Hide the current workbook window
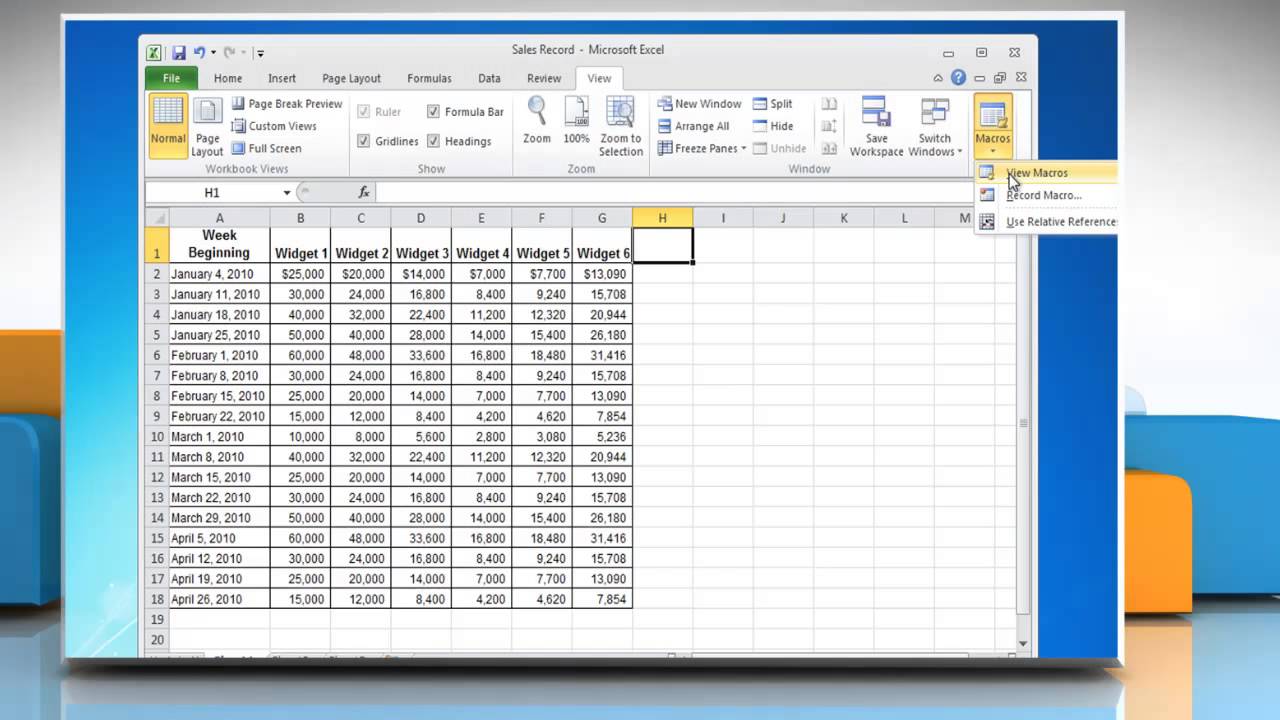 (x=773, y=126)
